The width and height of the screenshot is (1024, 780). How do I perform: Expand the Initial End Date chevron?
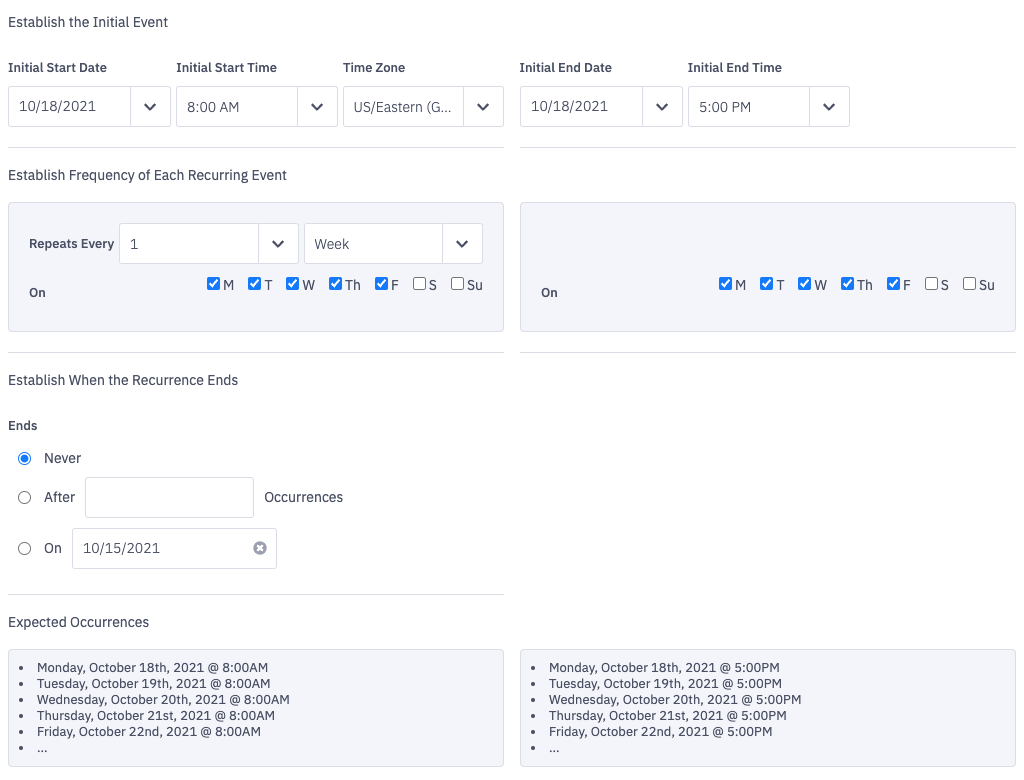661,107
